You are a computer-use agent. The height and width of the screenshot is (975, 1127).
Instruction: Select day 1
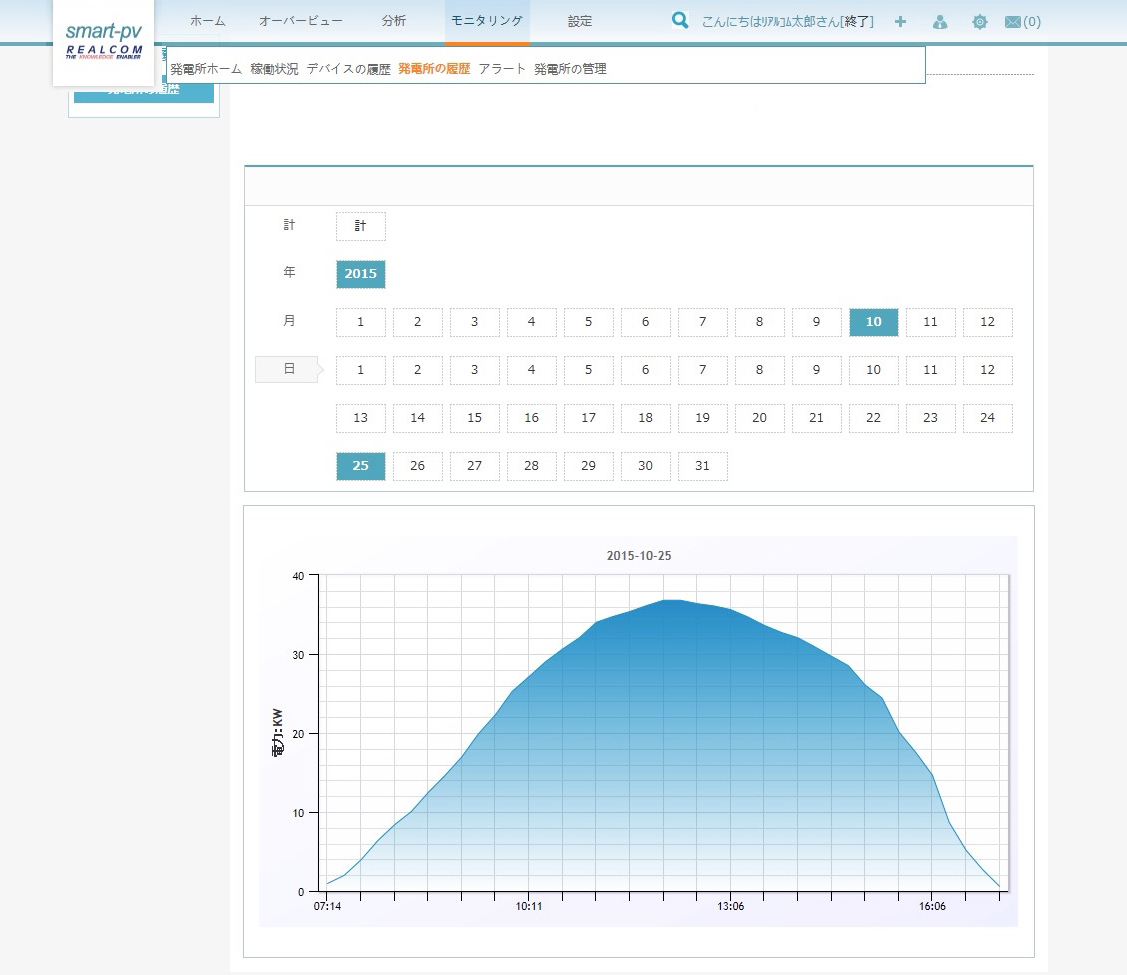tap(361, 370)
